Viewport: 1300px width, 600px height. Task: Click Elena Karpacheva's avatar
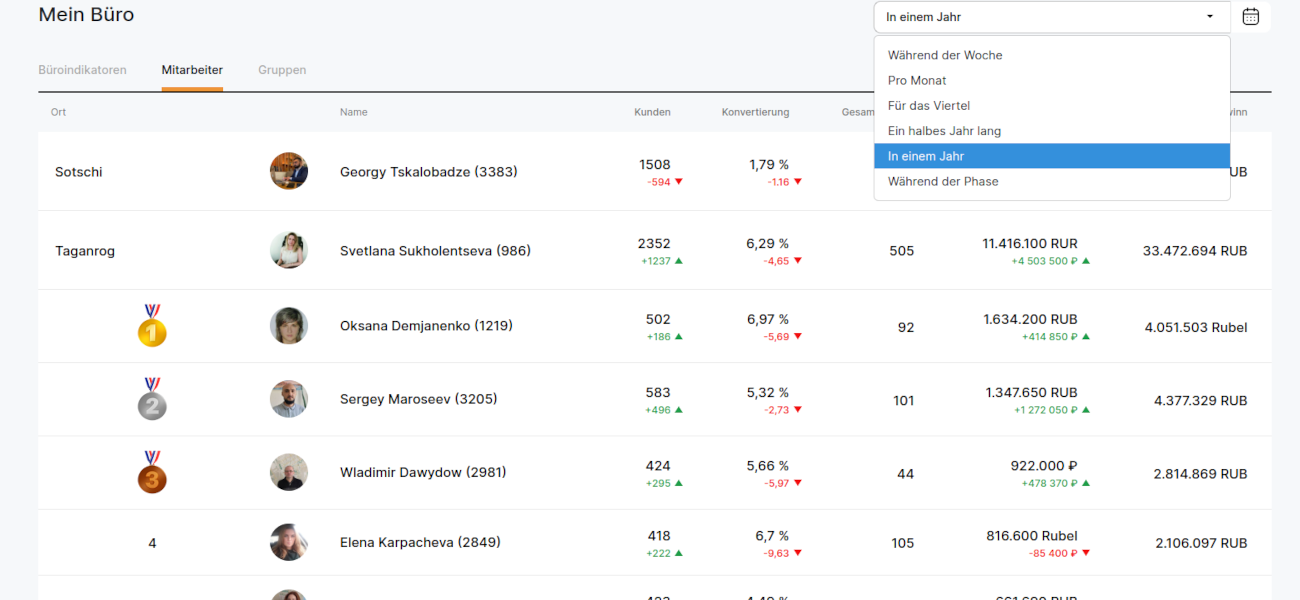[289, 542]
